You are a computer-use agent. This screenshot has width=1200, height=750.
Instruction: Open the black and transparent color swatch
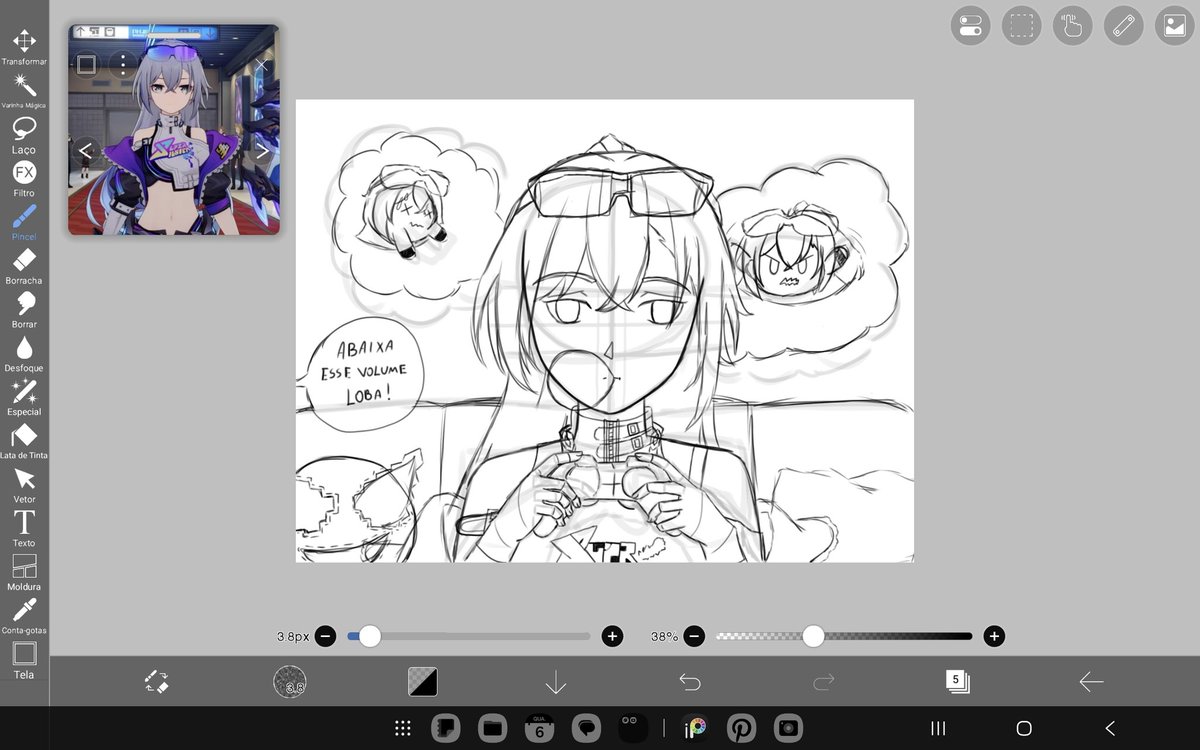tap(422, 682)
